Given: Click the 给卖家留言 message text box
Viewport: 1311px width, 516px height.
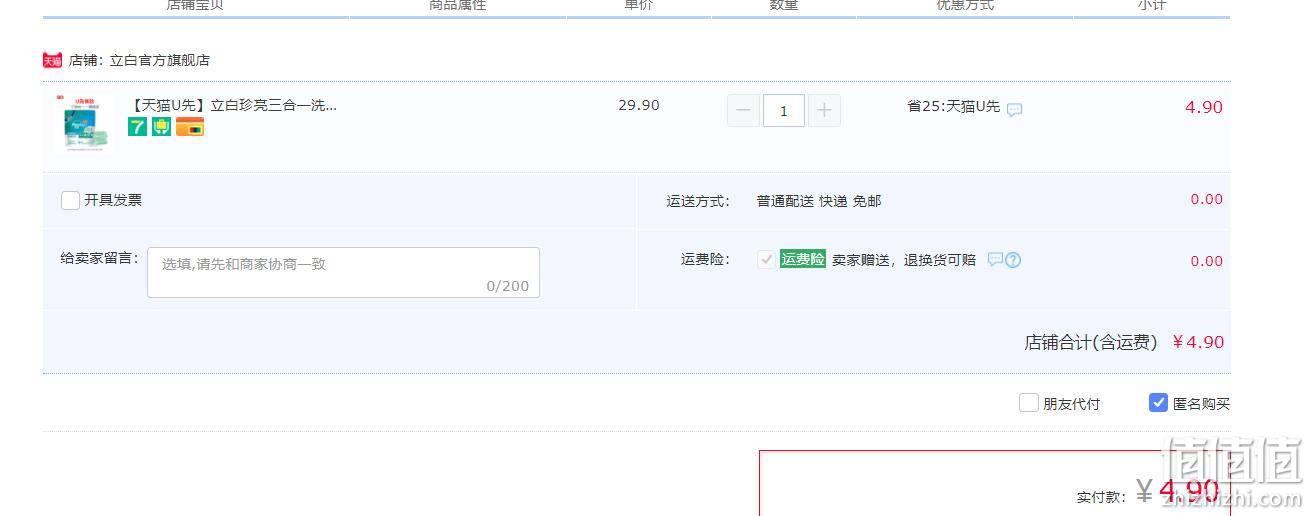Looking at the screenshot, I should pos(343,272).
